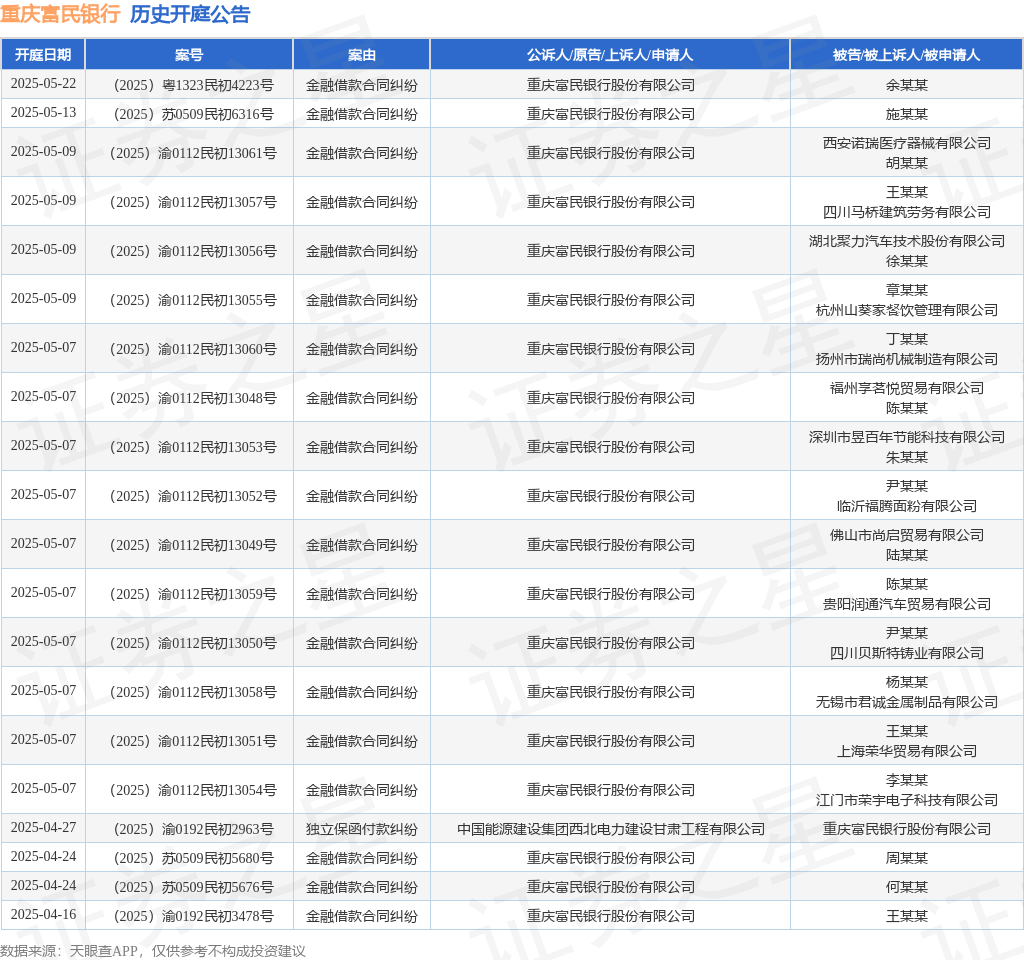This screenshot has height=960, width=1024.
Task: Select case number 渝0112民初13050号
Action: [193, 643]
